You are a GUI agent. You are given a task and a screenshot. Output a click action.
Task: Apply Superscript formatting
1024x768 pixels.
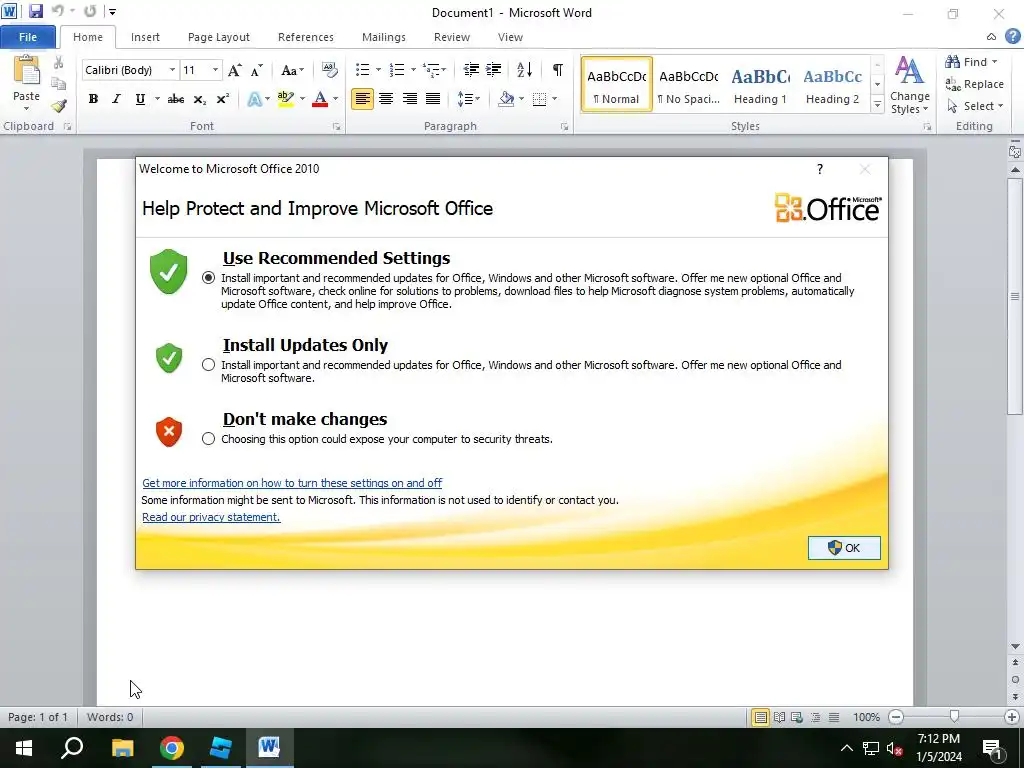pos(223,99)
